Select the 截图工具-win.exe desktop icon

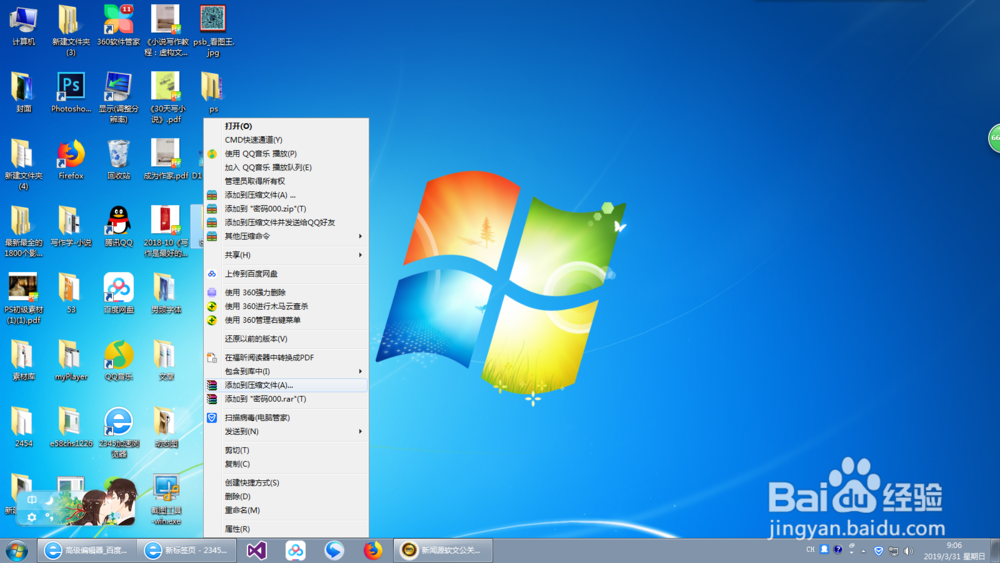(166, 500)
